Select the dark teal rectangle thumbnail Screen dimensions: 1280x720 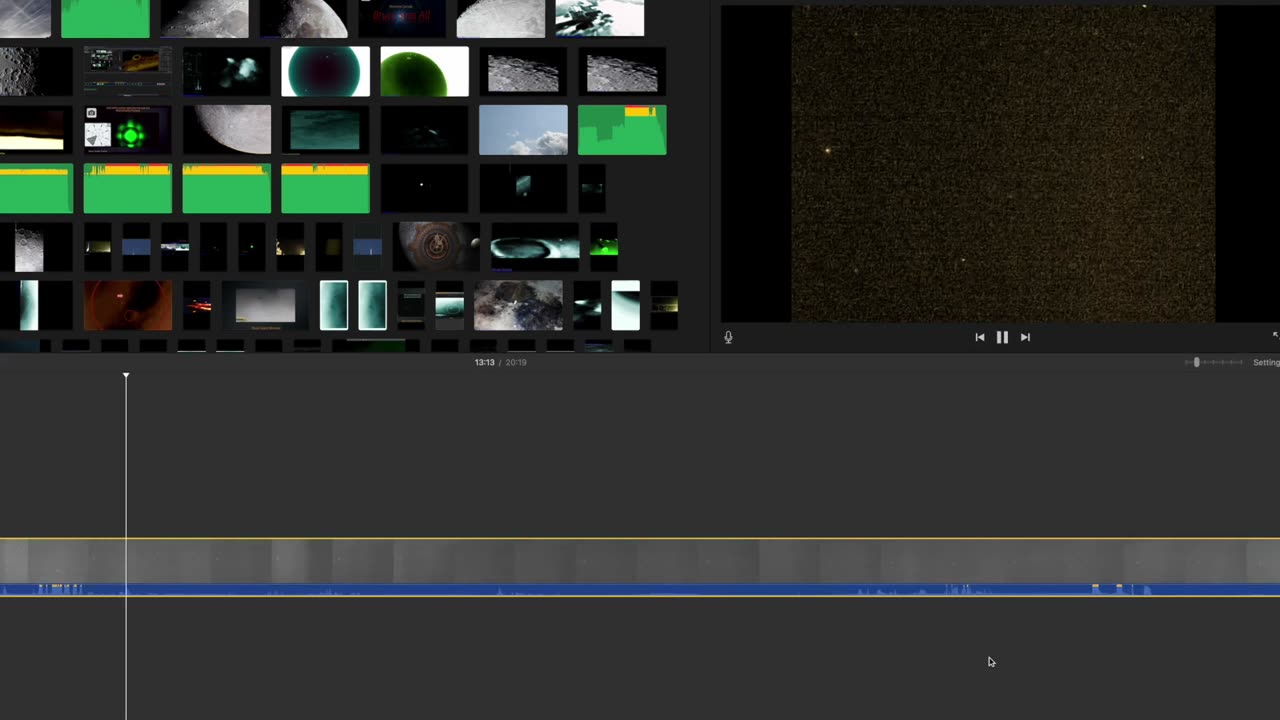[x=325, y=130]
